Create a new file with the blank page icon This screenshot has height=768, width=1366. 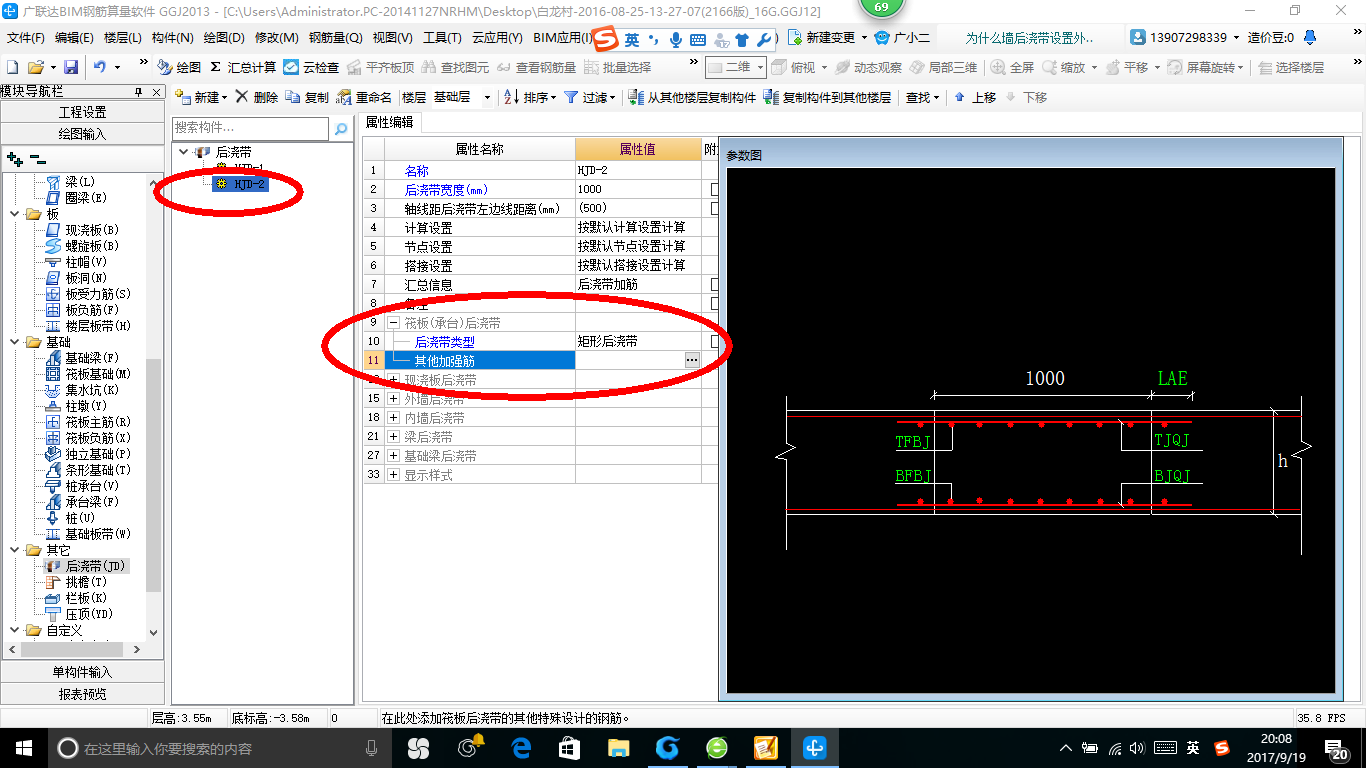[12, 67]
